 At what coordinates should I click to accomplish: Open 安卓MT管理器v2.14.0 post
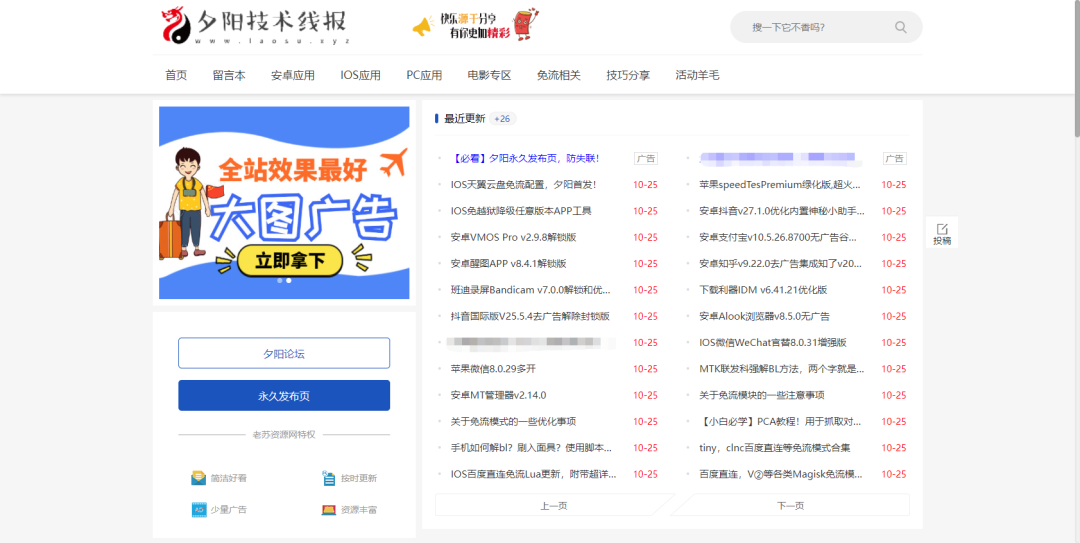click(499, 395)
